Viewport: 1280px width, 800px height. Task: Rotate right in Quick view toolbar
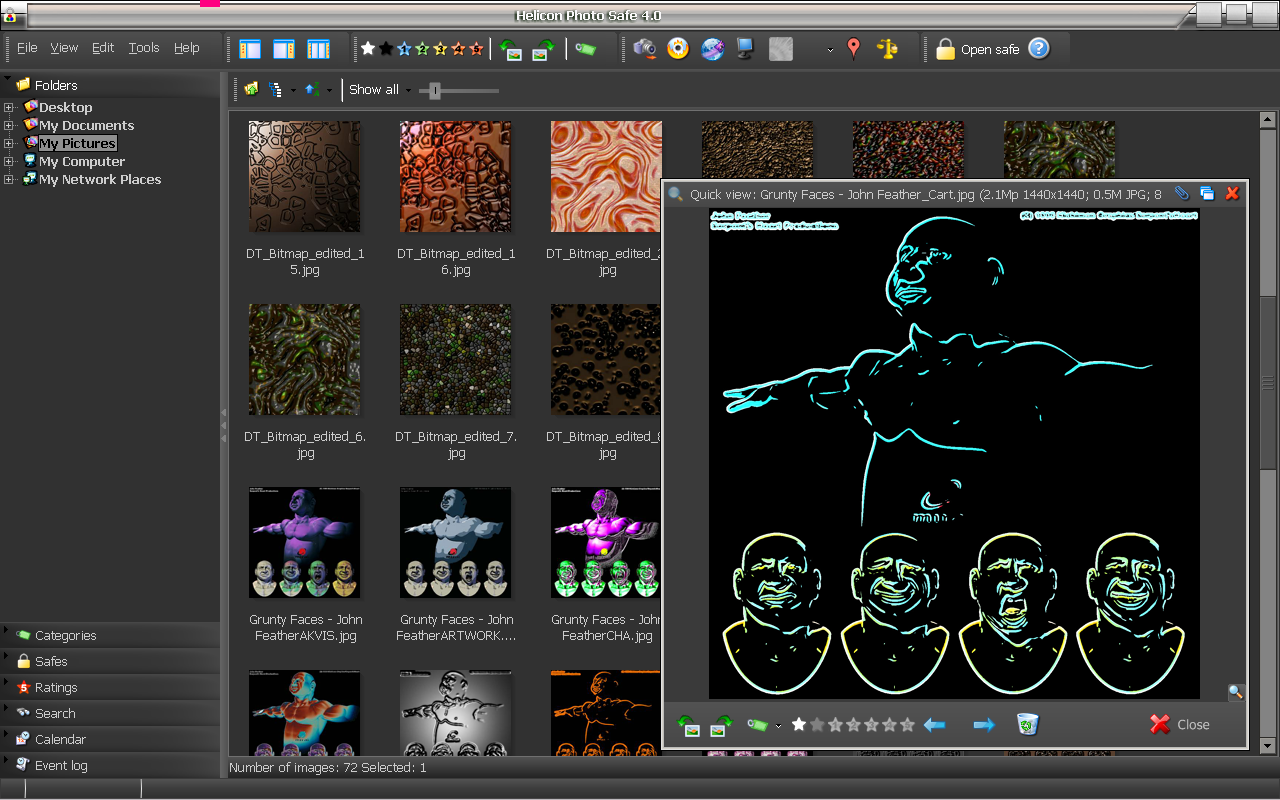tap(721, 725)
